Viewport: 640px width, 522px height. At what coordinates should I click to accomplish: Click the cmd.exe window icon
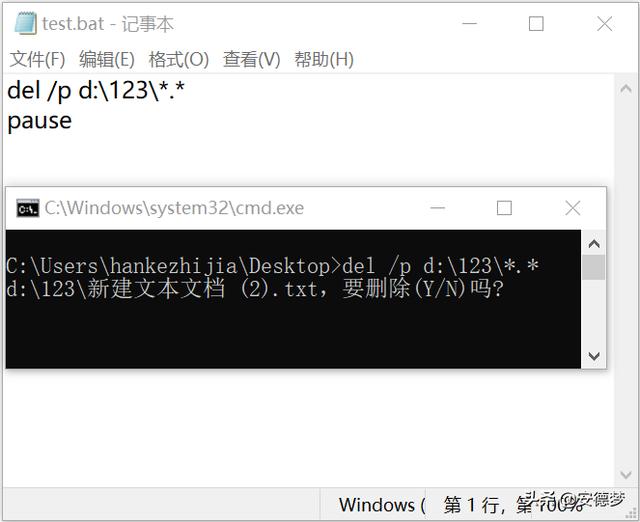(28, 208)
